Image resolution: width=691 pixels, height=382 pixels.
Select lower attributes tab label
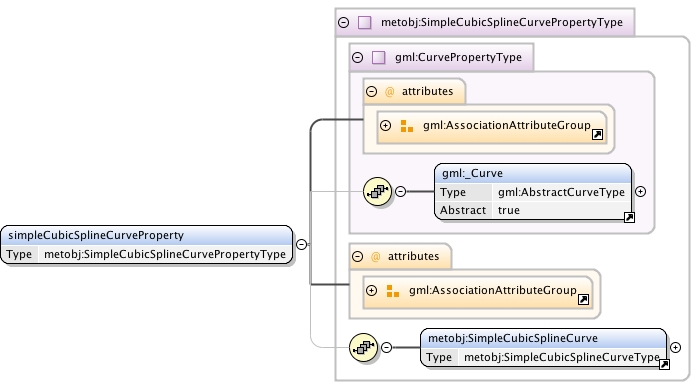(x=413, y=256)
